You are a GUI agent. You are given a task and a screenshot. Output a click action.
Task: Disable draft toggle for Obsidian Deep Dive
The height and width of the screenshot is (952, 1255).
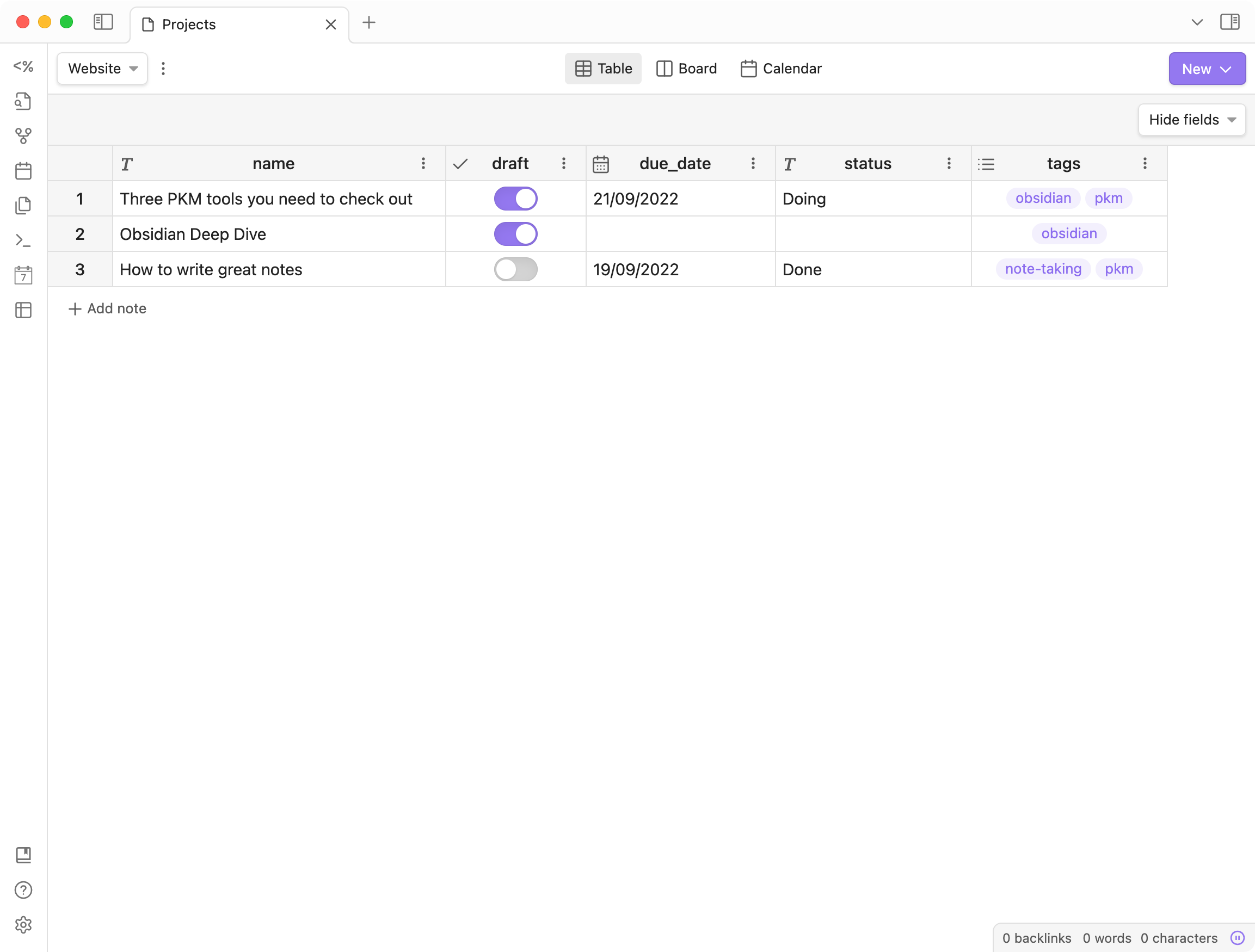point(515,234)
